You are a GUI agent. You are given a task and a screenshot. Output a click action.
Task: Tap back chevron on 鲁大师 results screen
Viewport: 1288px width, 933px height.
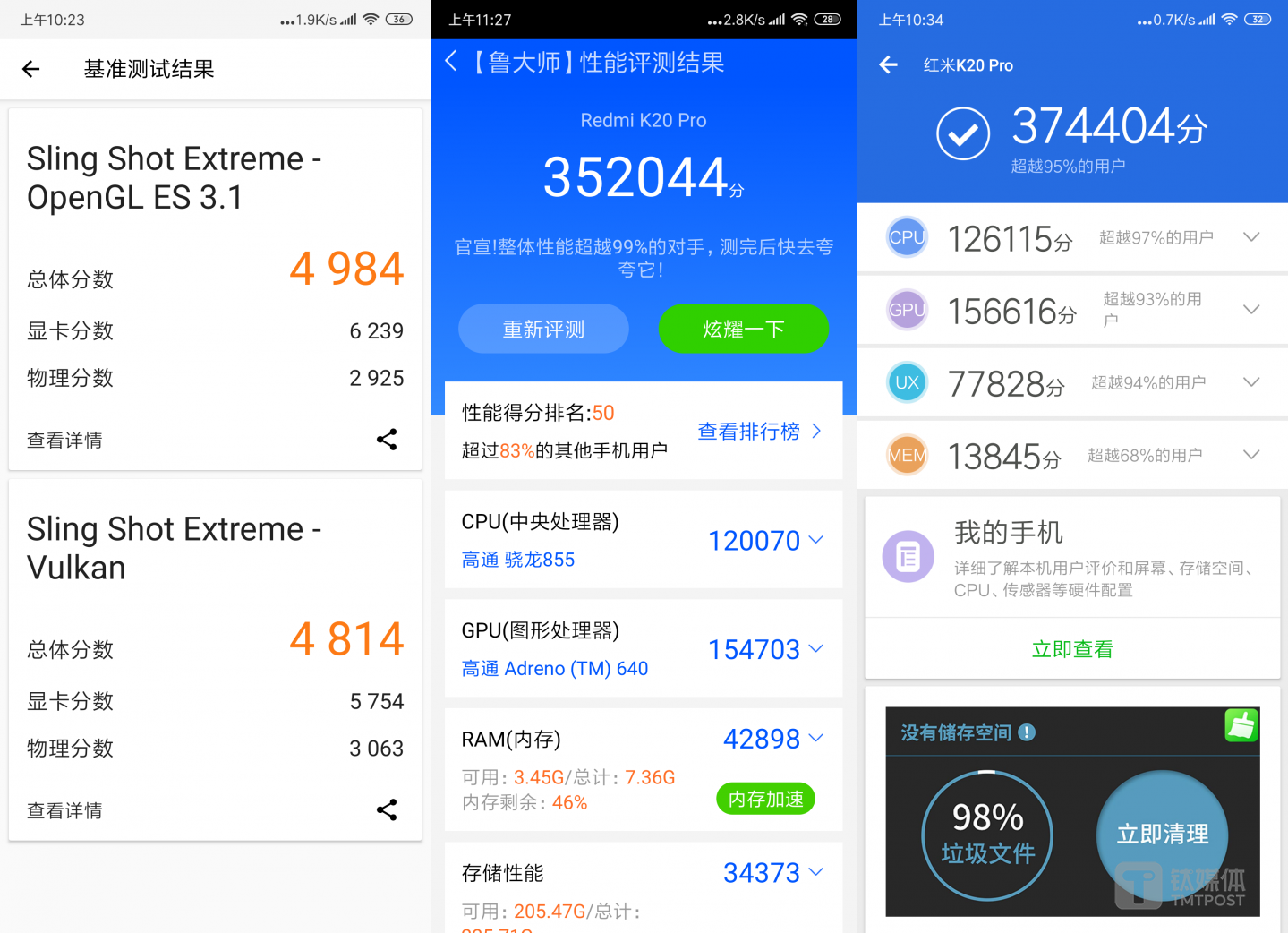(451, 62)
